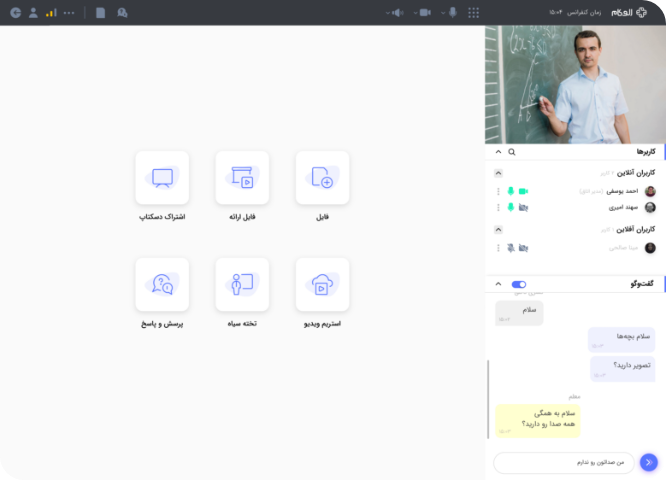This screenshot has height=480, width=666.
Task: Click the chat scrollbar
Action: [488, 399]
